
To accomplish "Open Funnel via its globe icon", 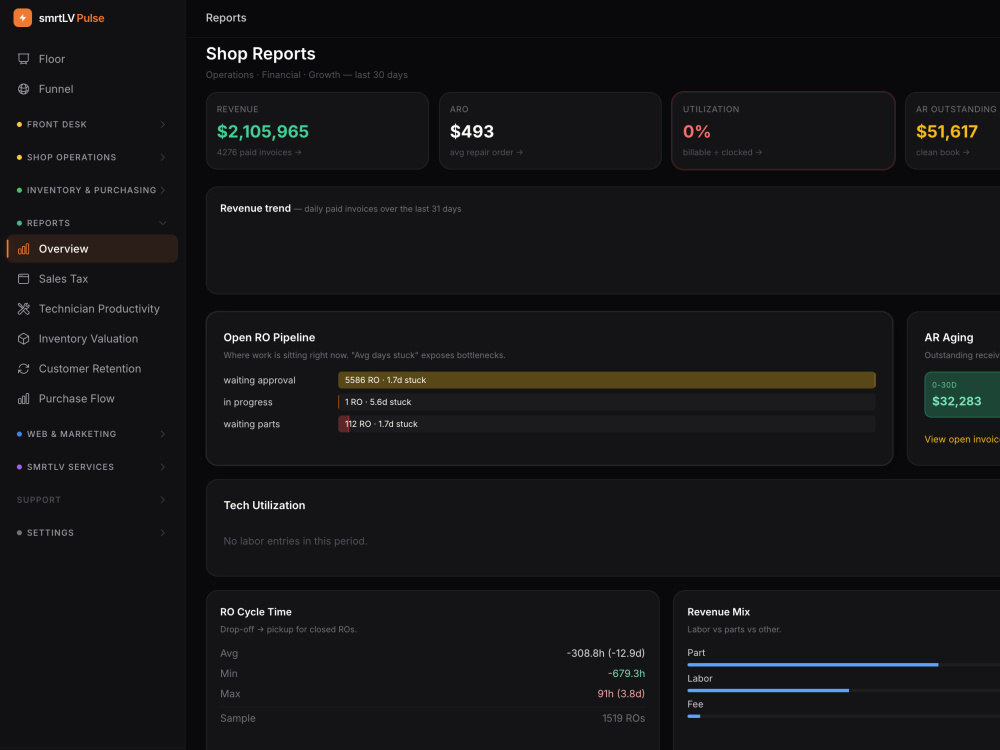I will (24, 89).
